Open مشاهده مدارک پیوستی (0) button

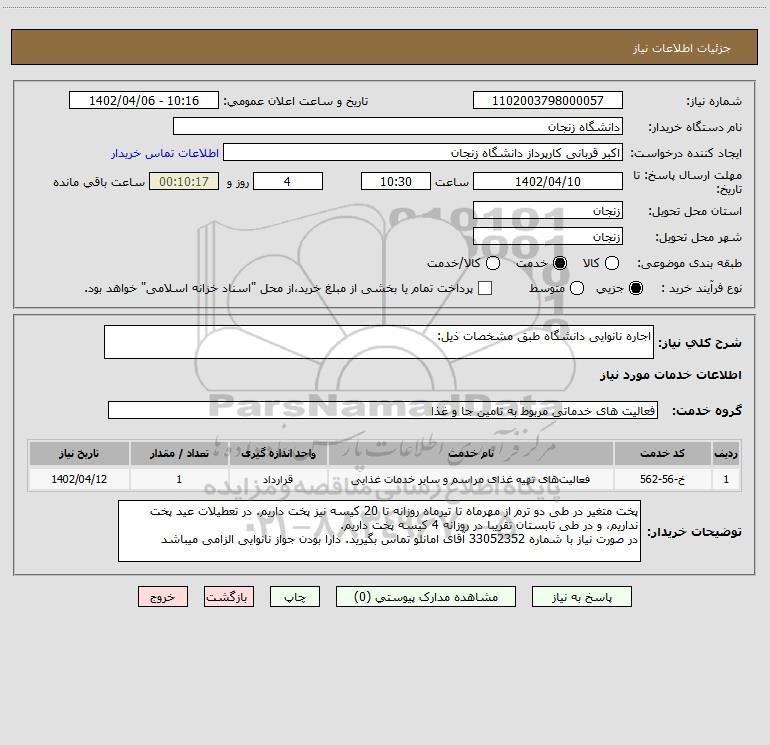click(x=426, y=597)
